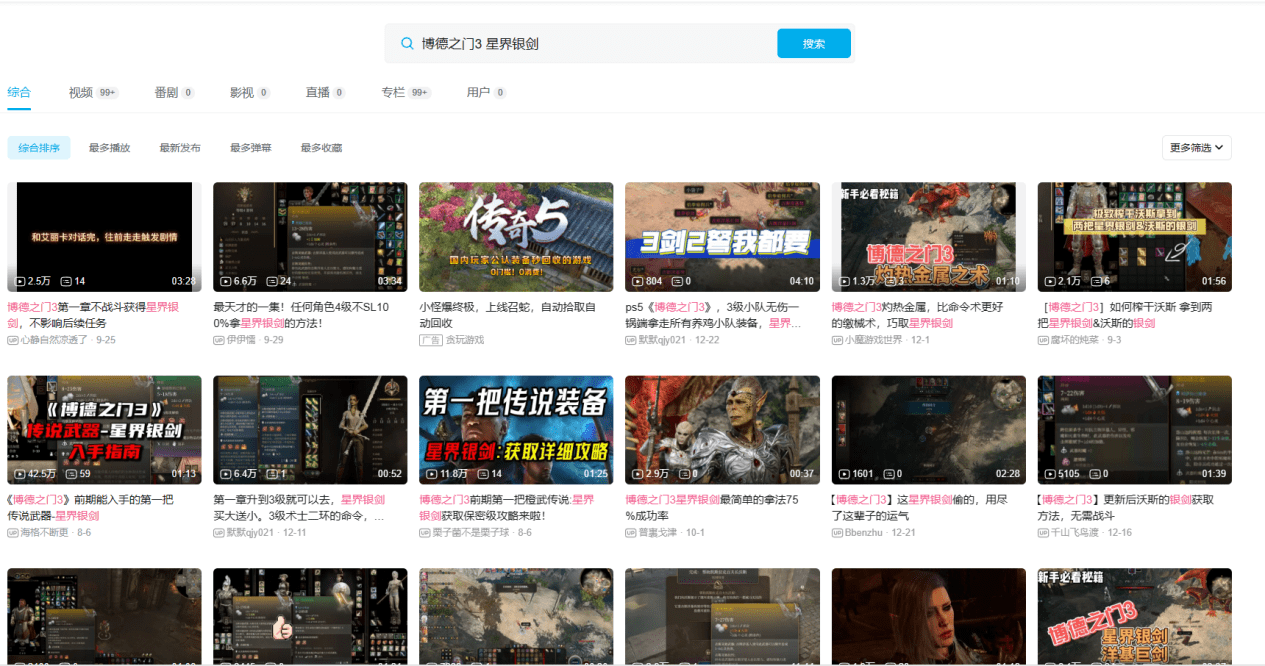Image resolution: width=1265 pixels, height=666 pixels.
Task: Sort results by 最新发布
Action: (x=180, y=148)
